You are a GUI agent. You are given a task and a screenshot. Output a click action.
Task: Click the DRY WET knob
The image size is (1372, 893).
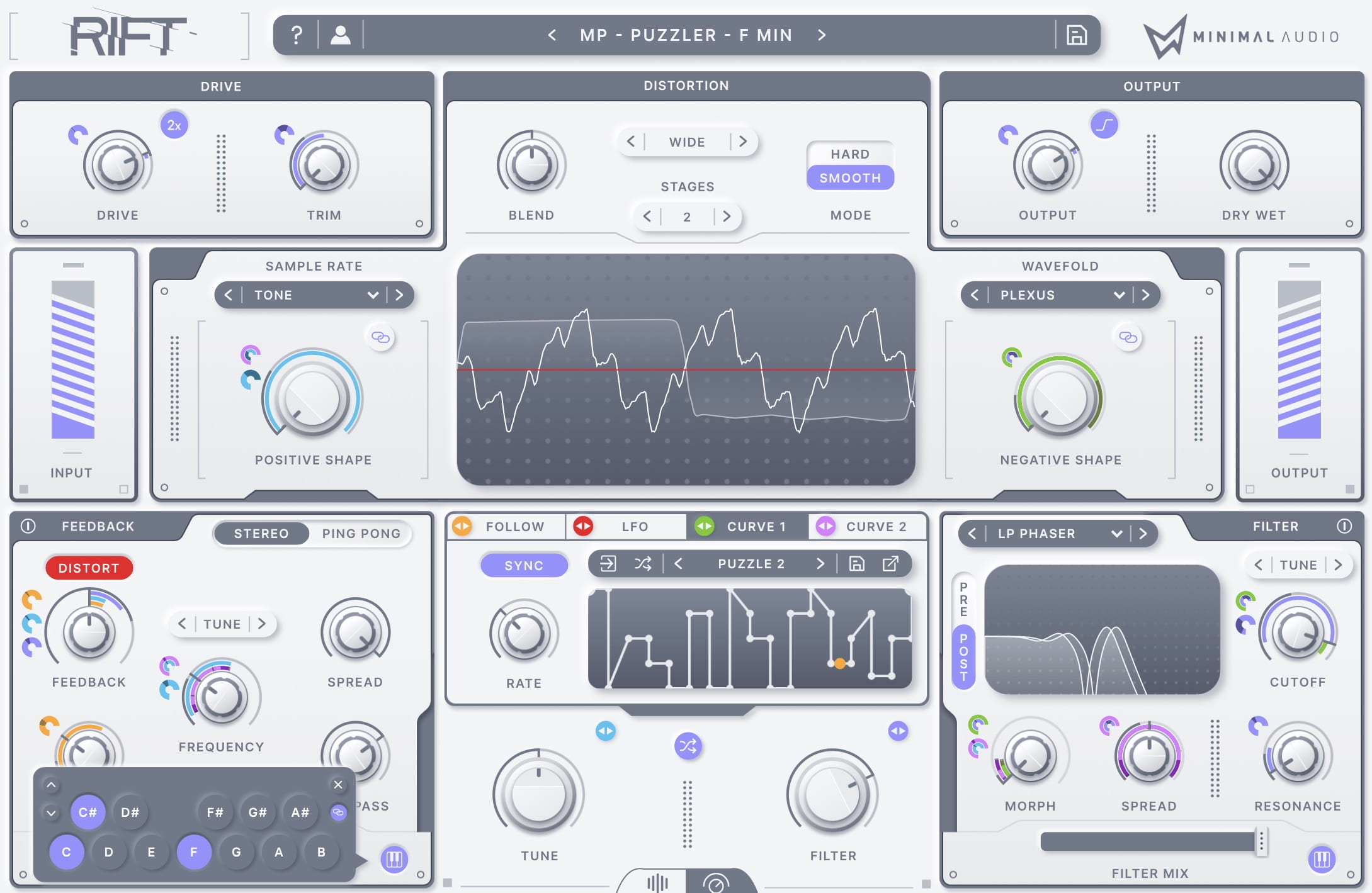(1254, 165)
